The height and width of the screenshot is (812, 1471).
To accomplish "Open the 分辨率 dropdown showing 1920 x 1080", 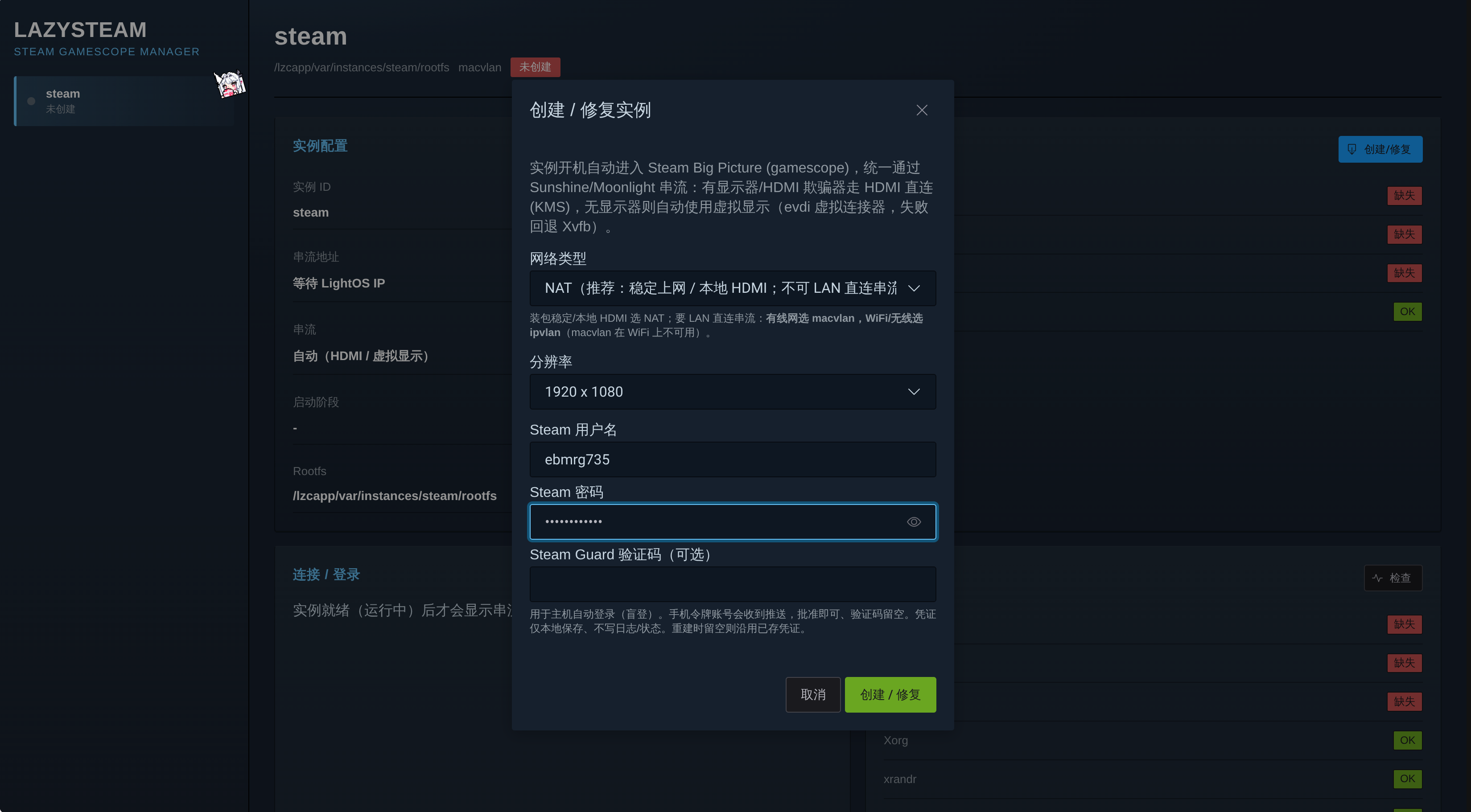I will pos(733,391).
